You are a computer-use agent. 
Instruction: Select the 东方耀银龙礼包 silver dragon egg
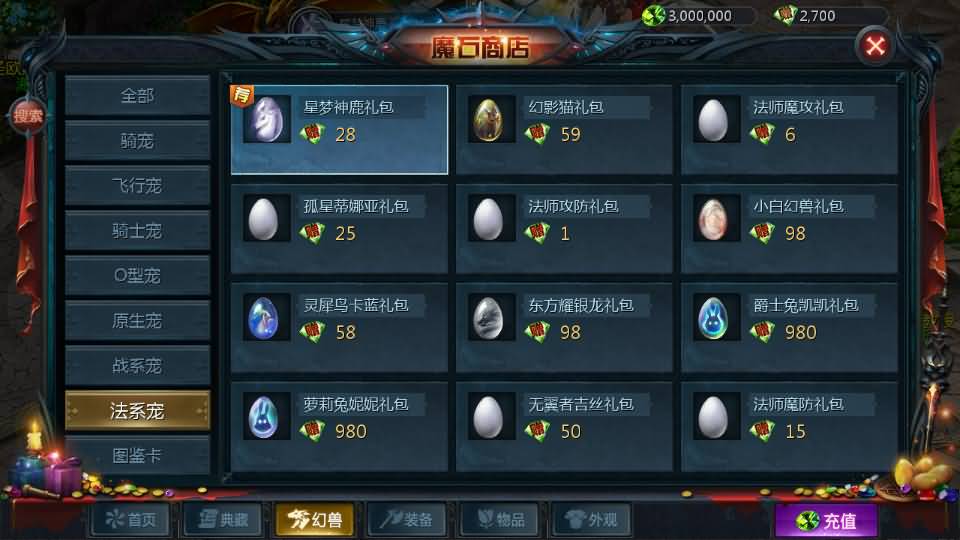[x=491, y=318]
